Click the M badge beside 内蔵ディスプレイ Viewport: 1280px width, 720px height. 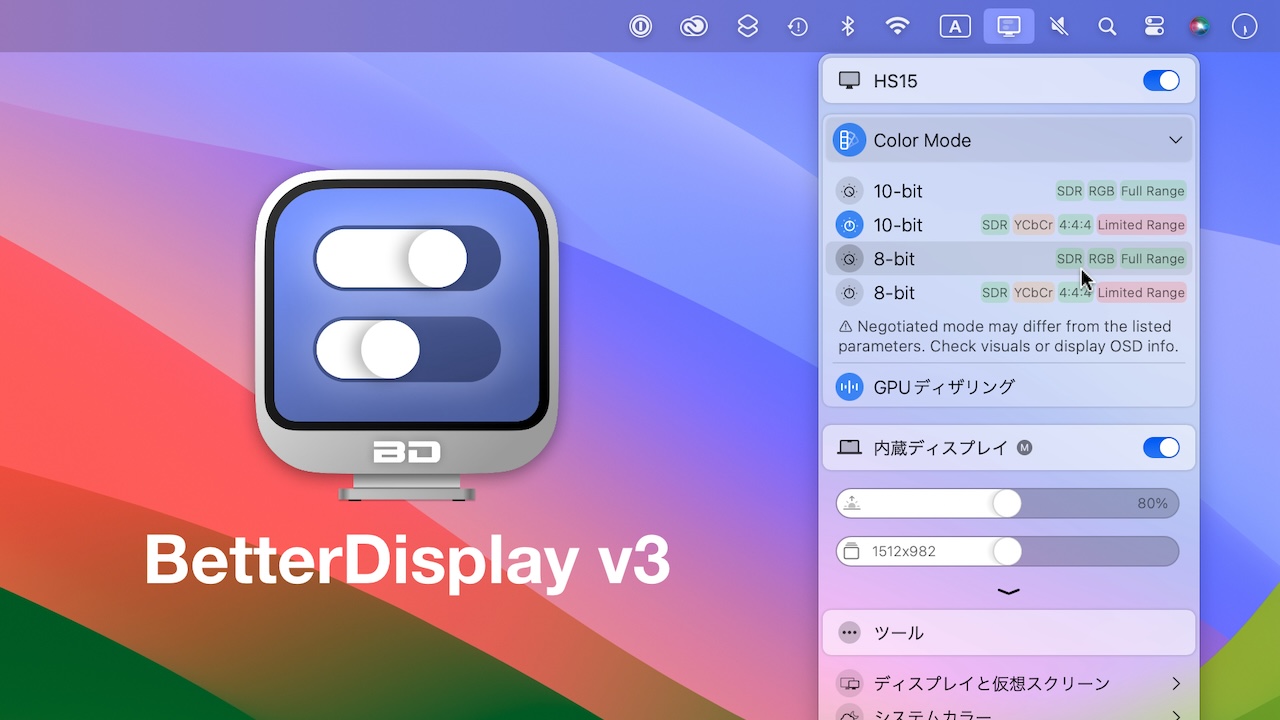pos(1024,448)
